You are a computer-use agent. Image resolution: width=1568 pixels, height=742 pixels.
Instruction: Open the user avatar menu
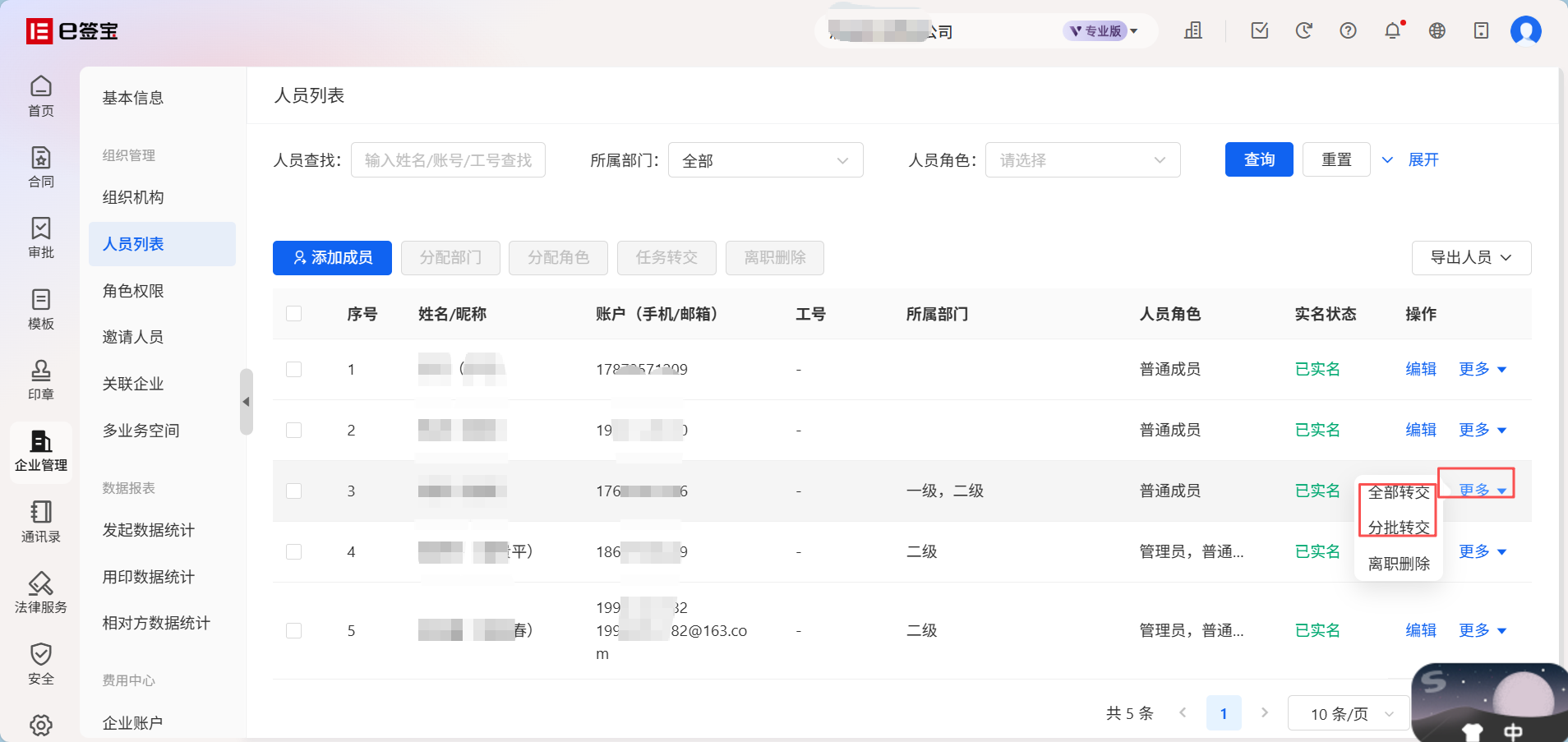click(x=1526, y=31)
